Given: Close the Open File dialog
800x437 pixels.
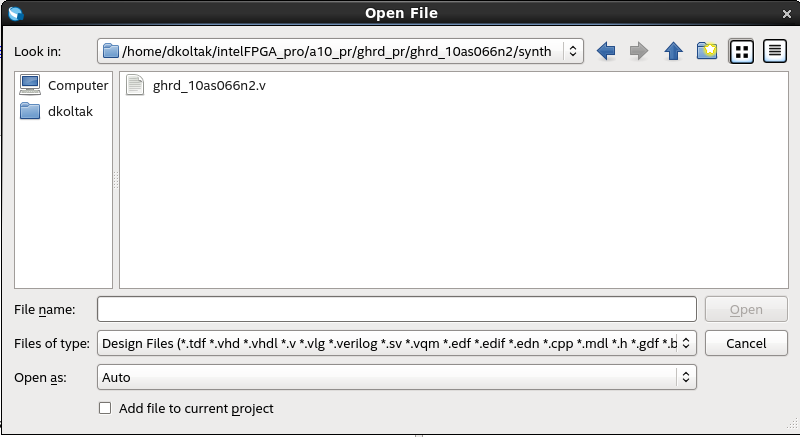Looking at the screenshot, I should 786,13.
